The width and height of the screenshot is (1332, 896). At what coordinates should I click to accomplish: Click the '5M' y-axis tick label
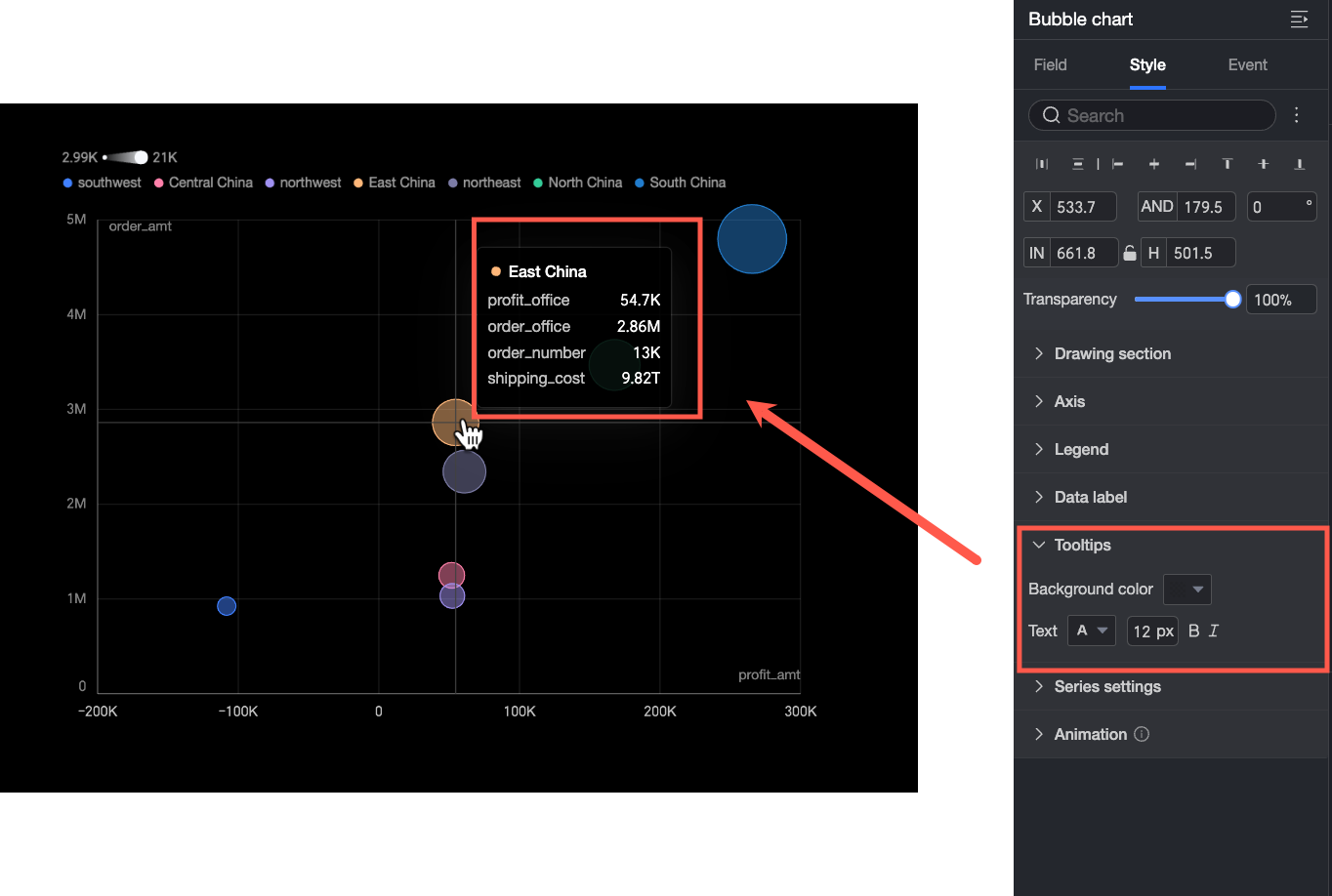pyautogui.click(x=76, y=220)
